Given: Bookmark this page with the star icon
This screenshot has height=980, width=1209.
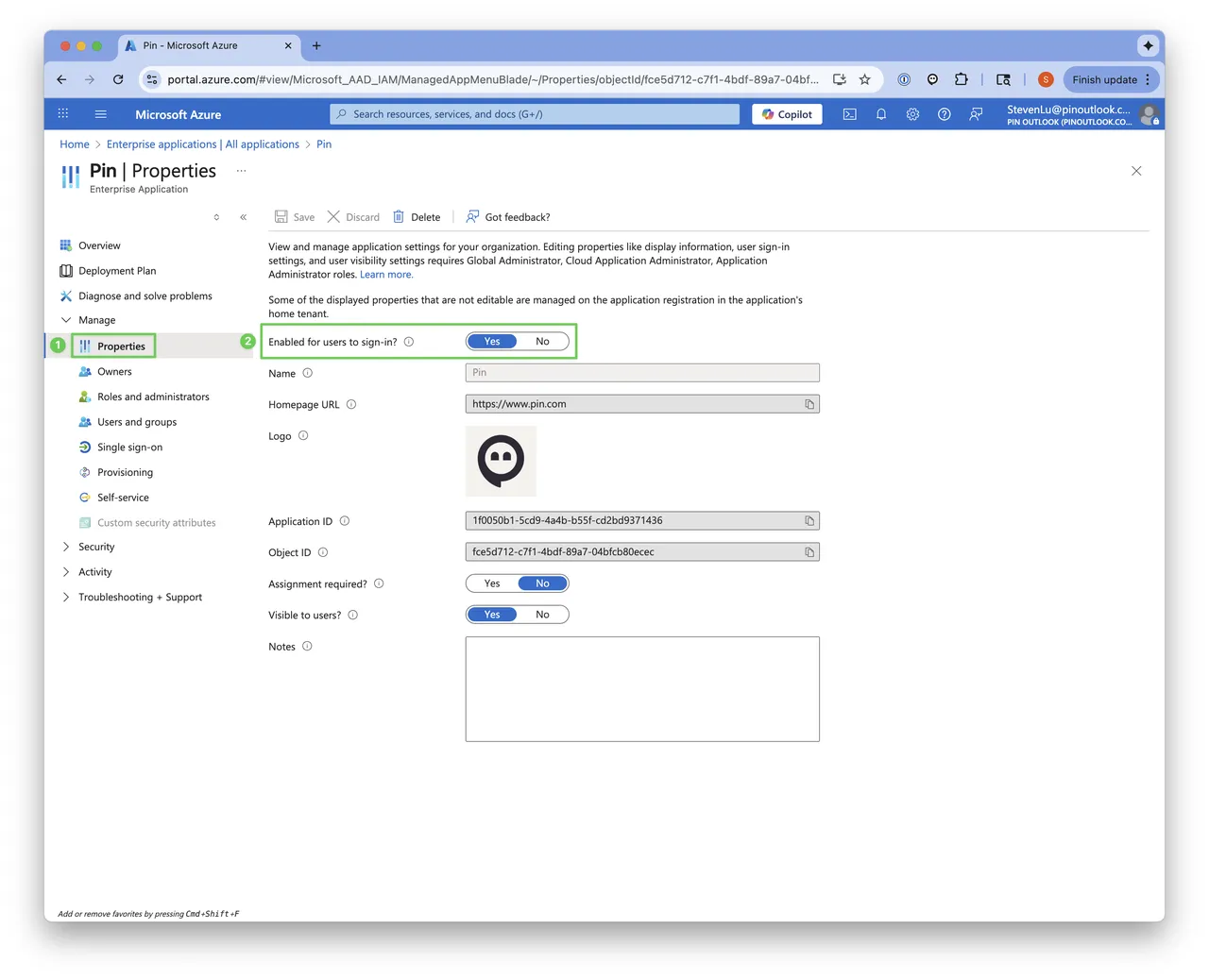Looking at the screenshot, I should pos(864,79).
